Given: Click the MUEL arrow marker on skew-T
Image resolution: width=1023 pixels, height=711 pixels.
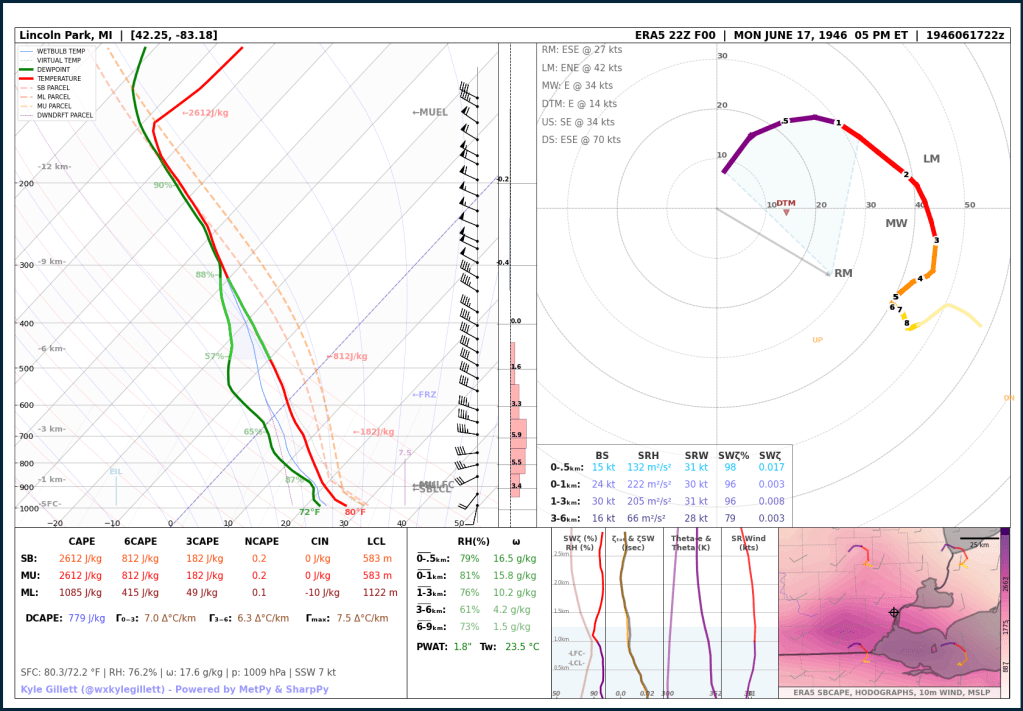Looking at the screenshot, I should click(x=430, y=113).
